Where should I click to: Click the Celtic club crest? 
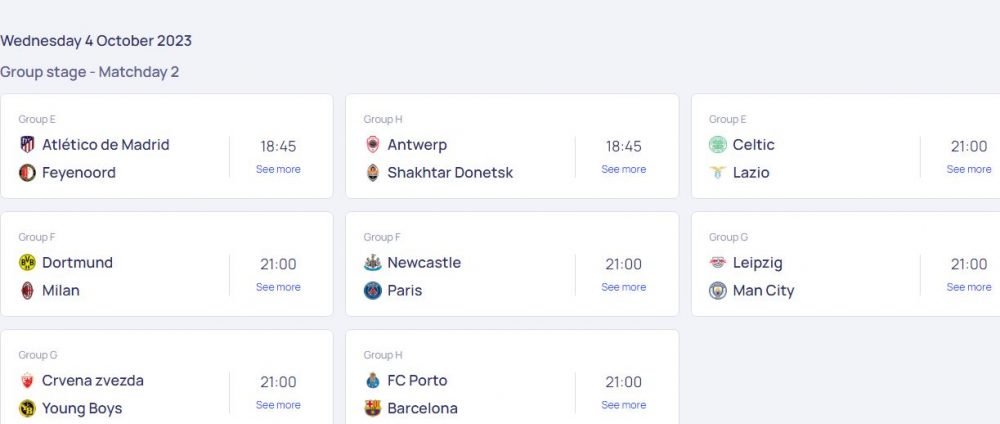717,145
